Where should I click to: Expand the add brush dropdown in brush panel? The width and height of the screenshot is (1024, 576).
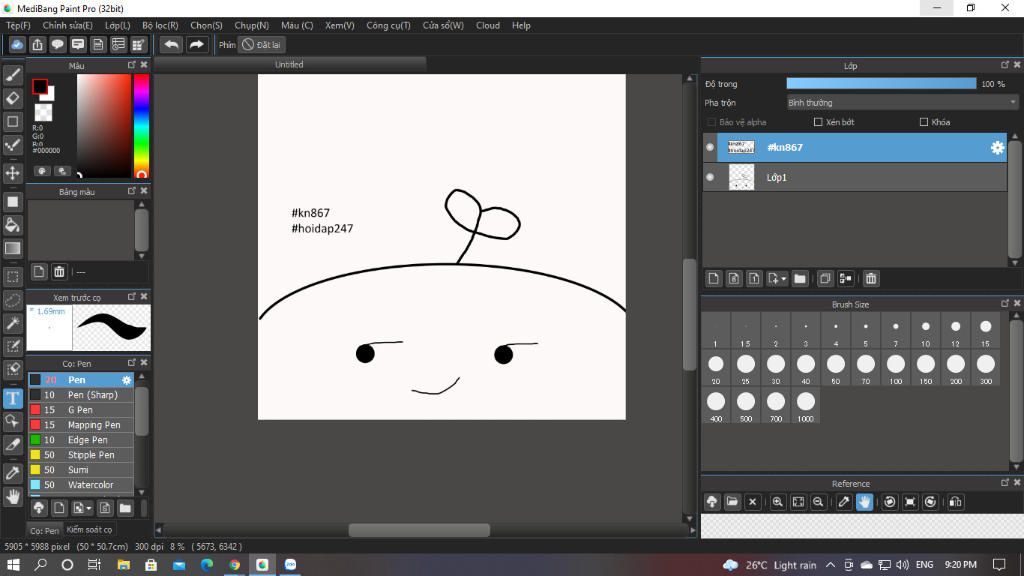click(x=87, y=508)
